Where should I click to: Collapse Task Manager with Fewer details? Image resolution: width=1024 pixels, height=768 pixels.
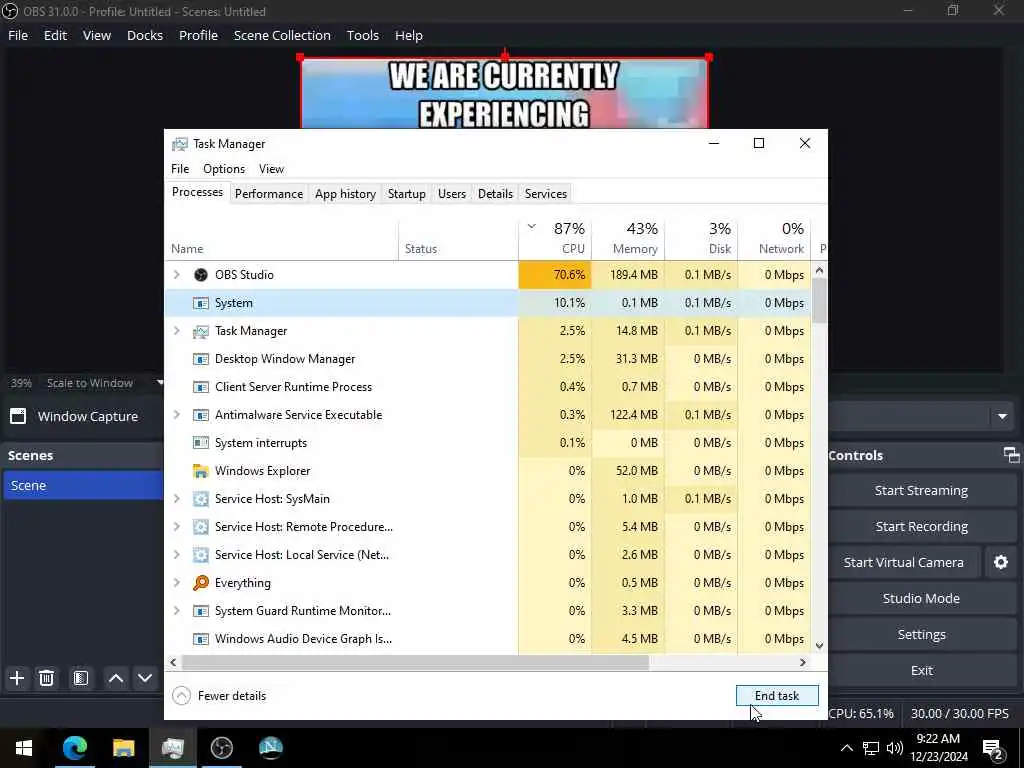point(219,696)
